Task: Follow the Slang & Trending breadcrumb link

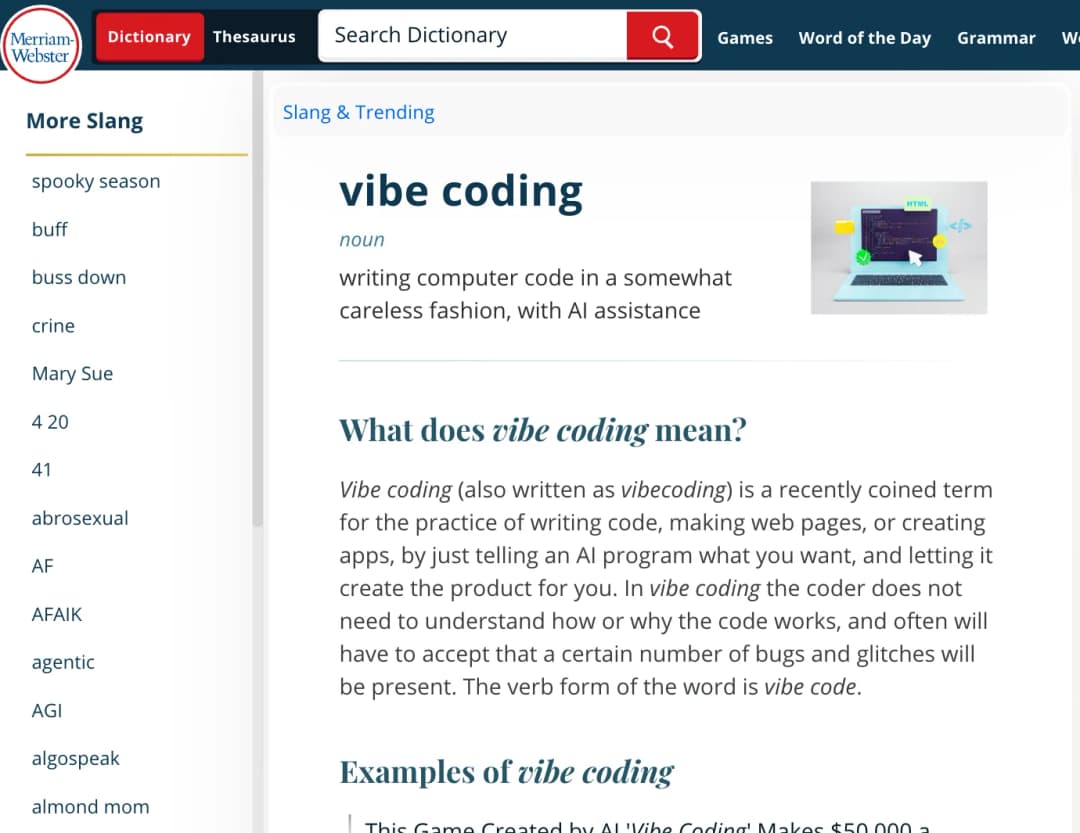Action: pyautogui.click(x=358, y=112)
